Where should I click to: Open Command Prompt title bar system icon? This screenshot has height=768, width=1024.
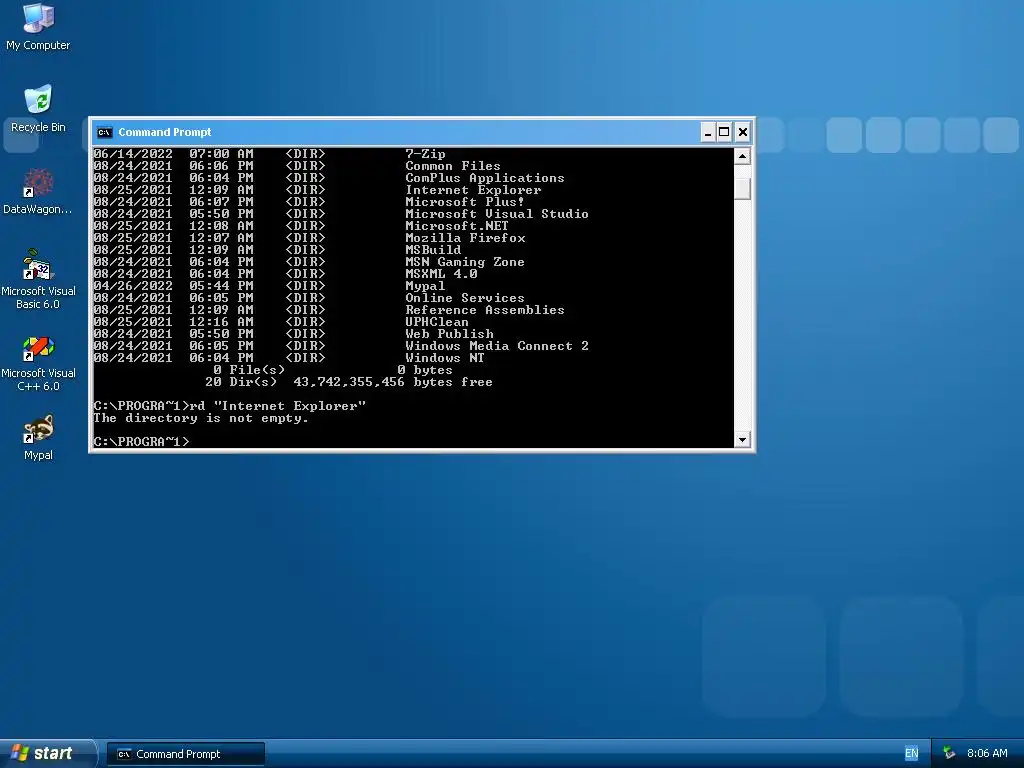coord(104,133)
